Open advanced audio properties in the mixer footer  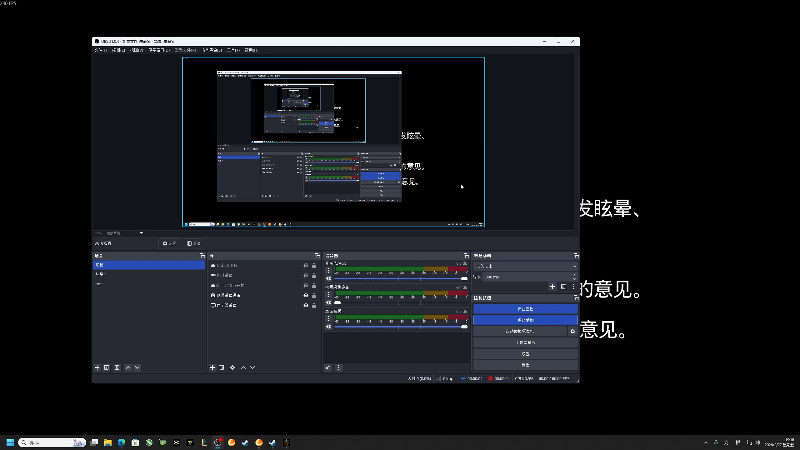(328, 368)
